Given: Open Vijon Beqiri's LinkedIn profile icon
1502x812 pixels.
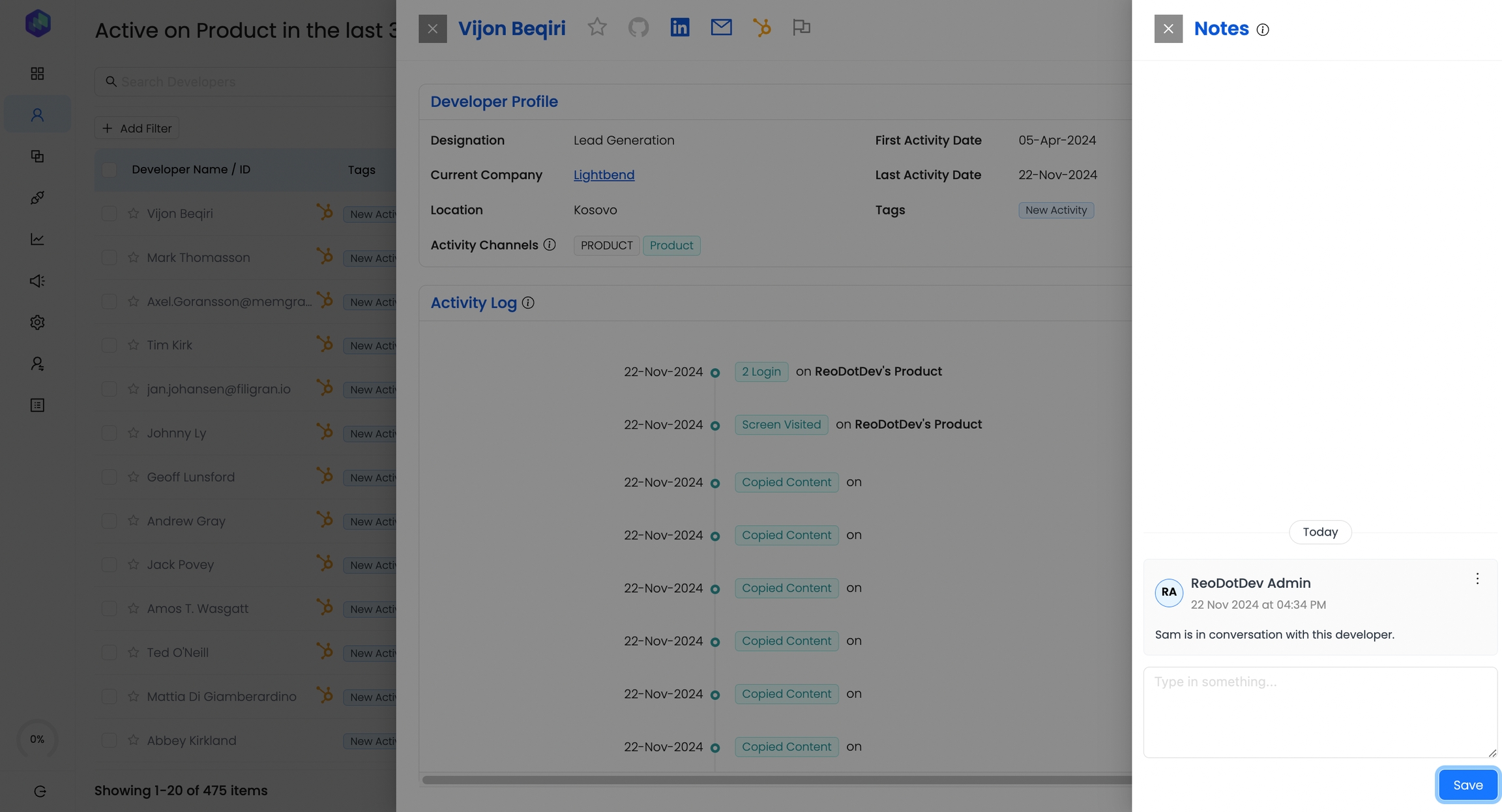Looking at the screenshot, I should (x=679, y=27).
